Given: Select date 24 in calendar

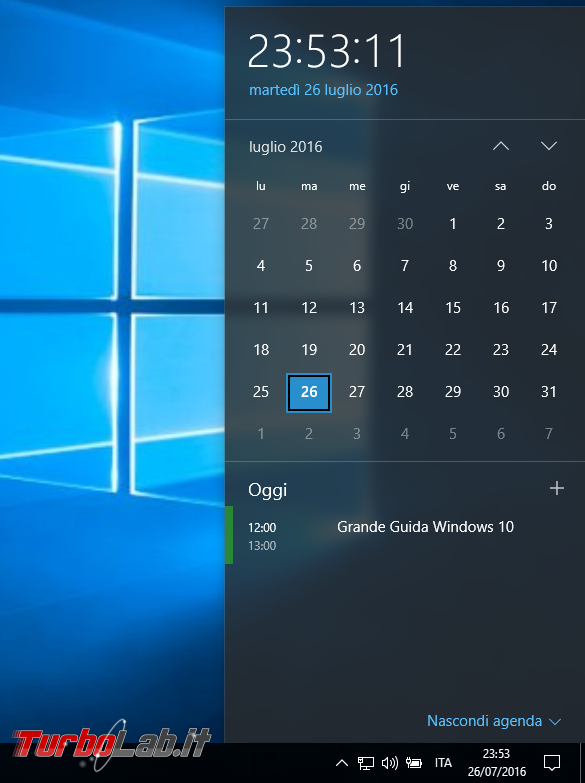Looking at the screenshot, I should [x=549, y=350].
